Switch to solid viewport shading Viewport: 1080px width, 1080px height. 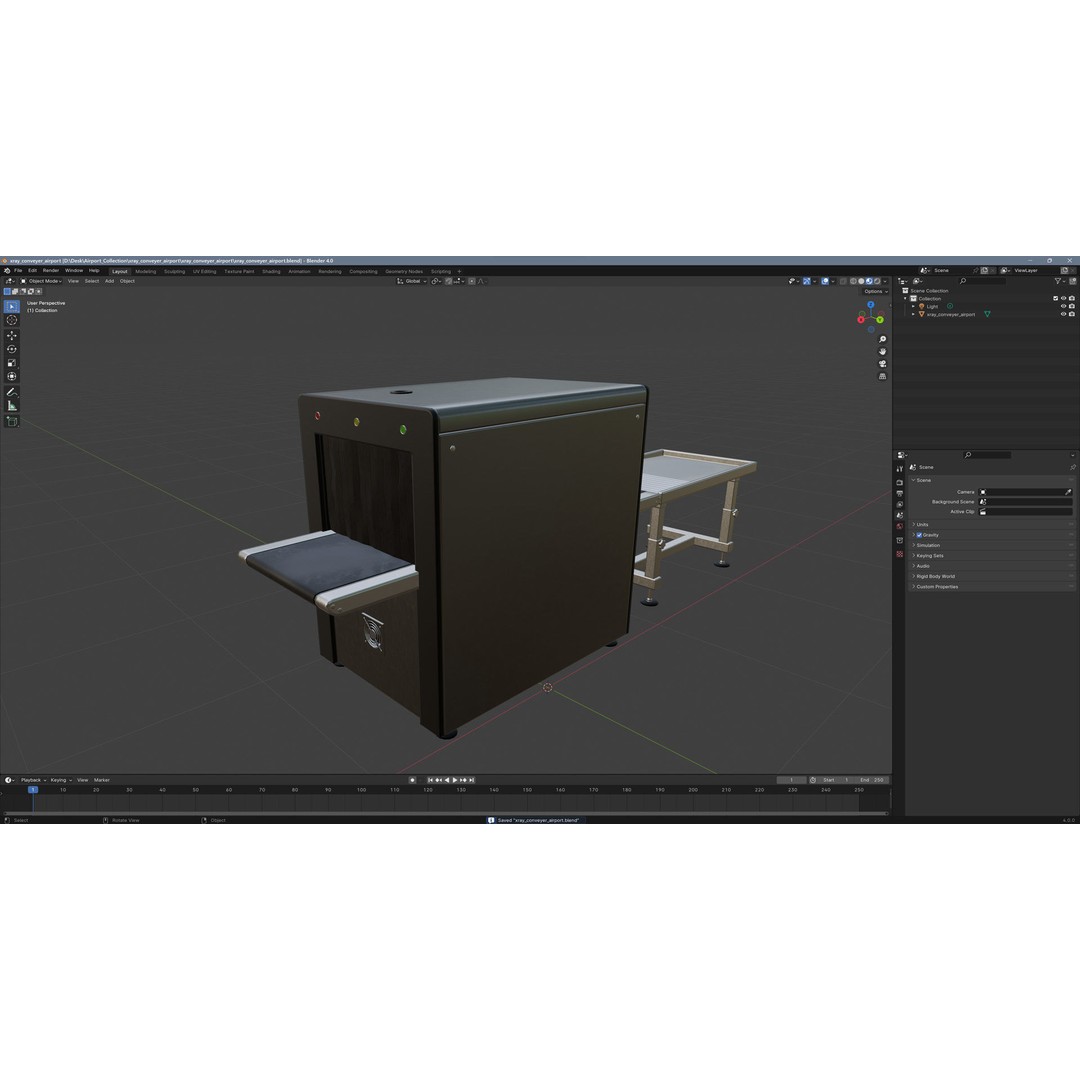click(x=861, y=281)
